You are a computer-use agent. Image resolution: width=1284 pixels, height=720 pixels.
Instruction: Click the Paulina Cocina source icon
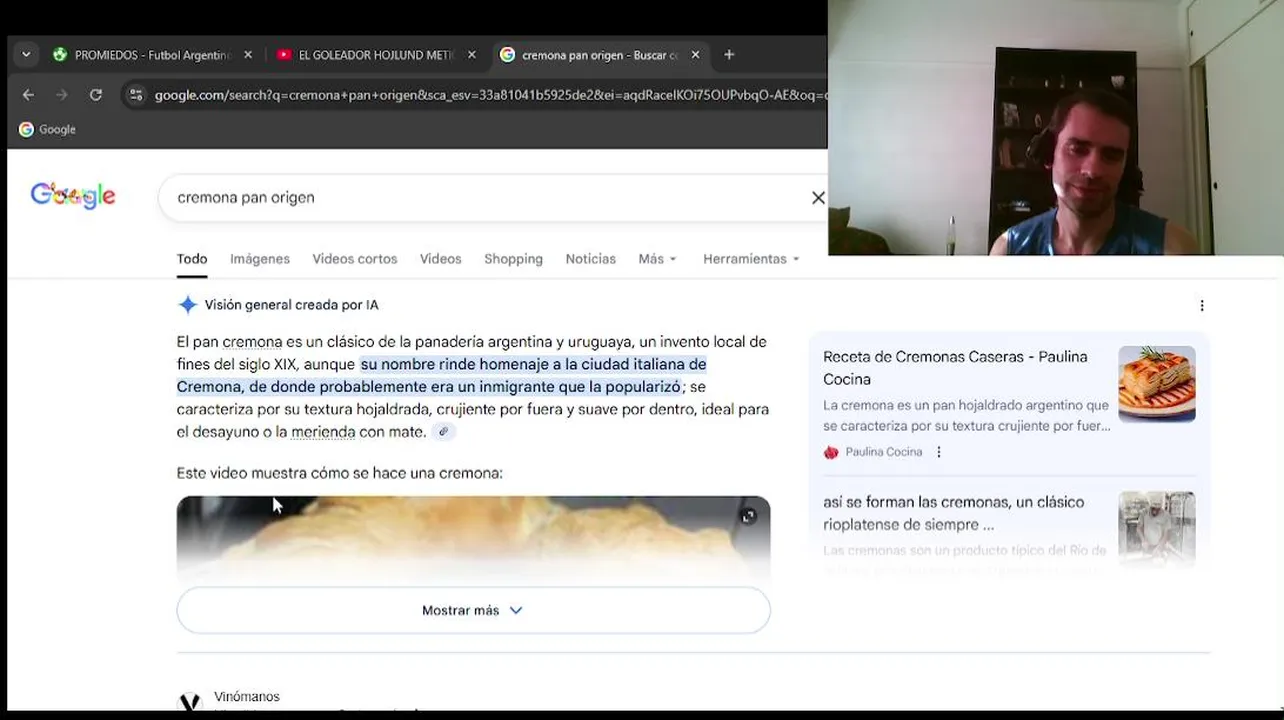point(831,452)
